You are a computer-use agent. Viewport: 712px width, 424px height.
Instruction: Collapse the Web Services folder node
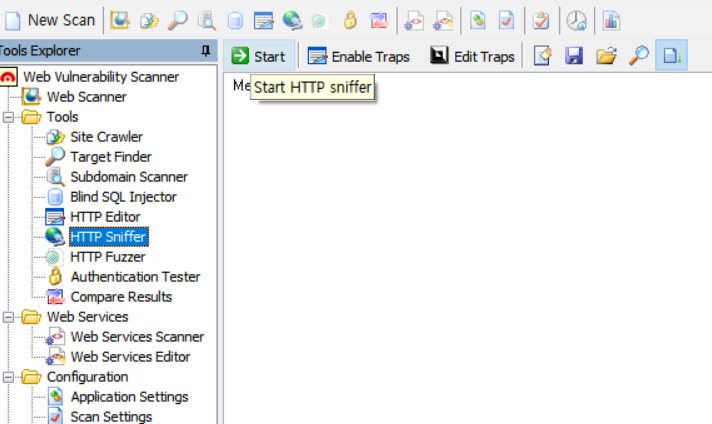8,317
